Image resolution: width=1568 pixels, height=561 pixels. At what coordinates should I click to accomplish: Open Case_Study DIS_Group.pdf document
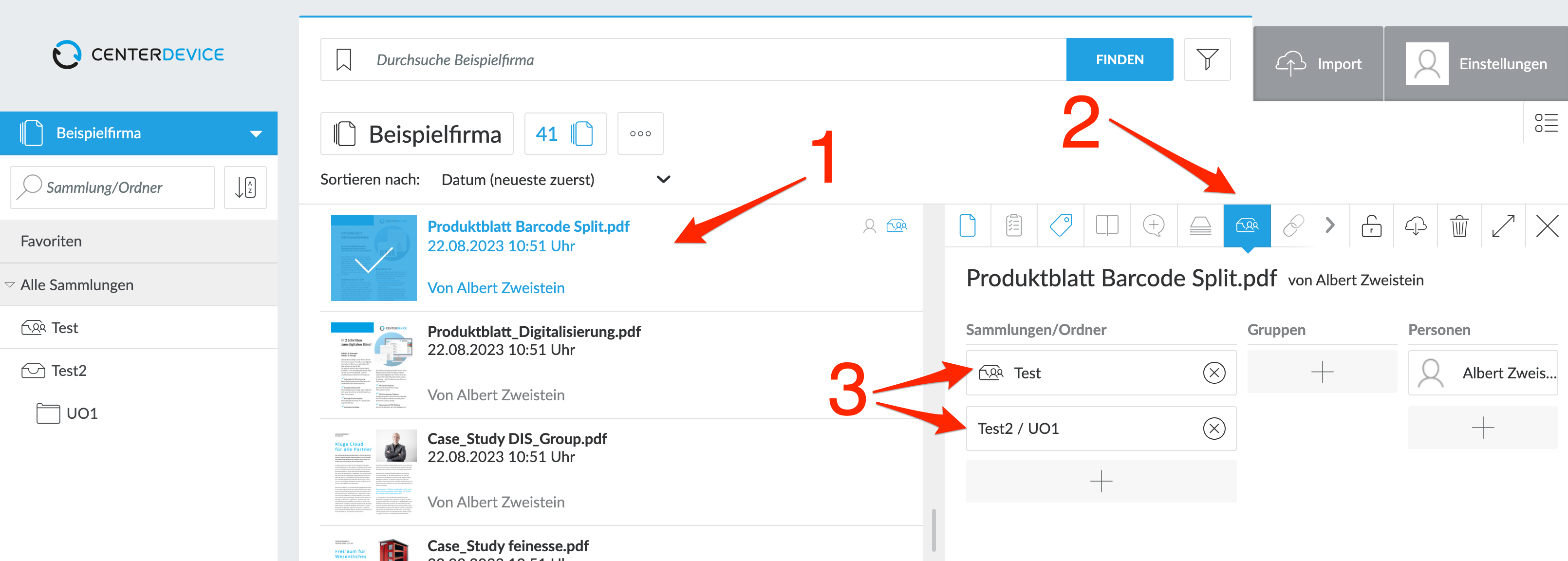(x=517, y=439)
